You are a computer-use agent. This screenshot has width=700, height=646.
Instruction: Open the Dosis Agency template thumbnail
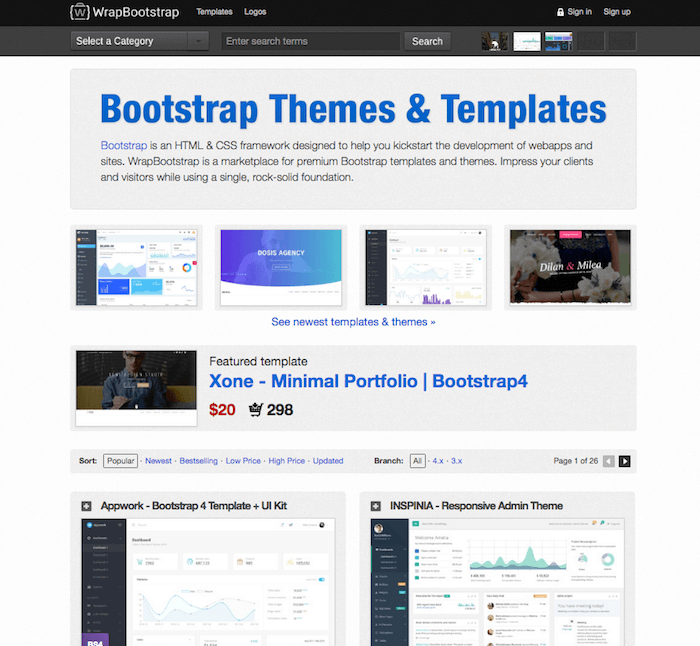point(281,267)
